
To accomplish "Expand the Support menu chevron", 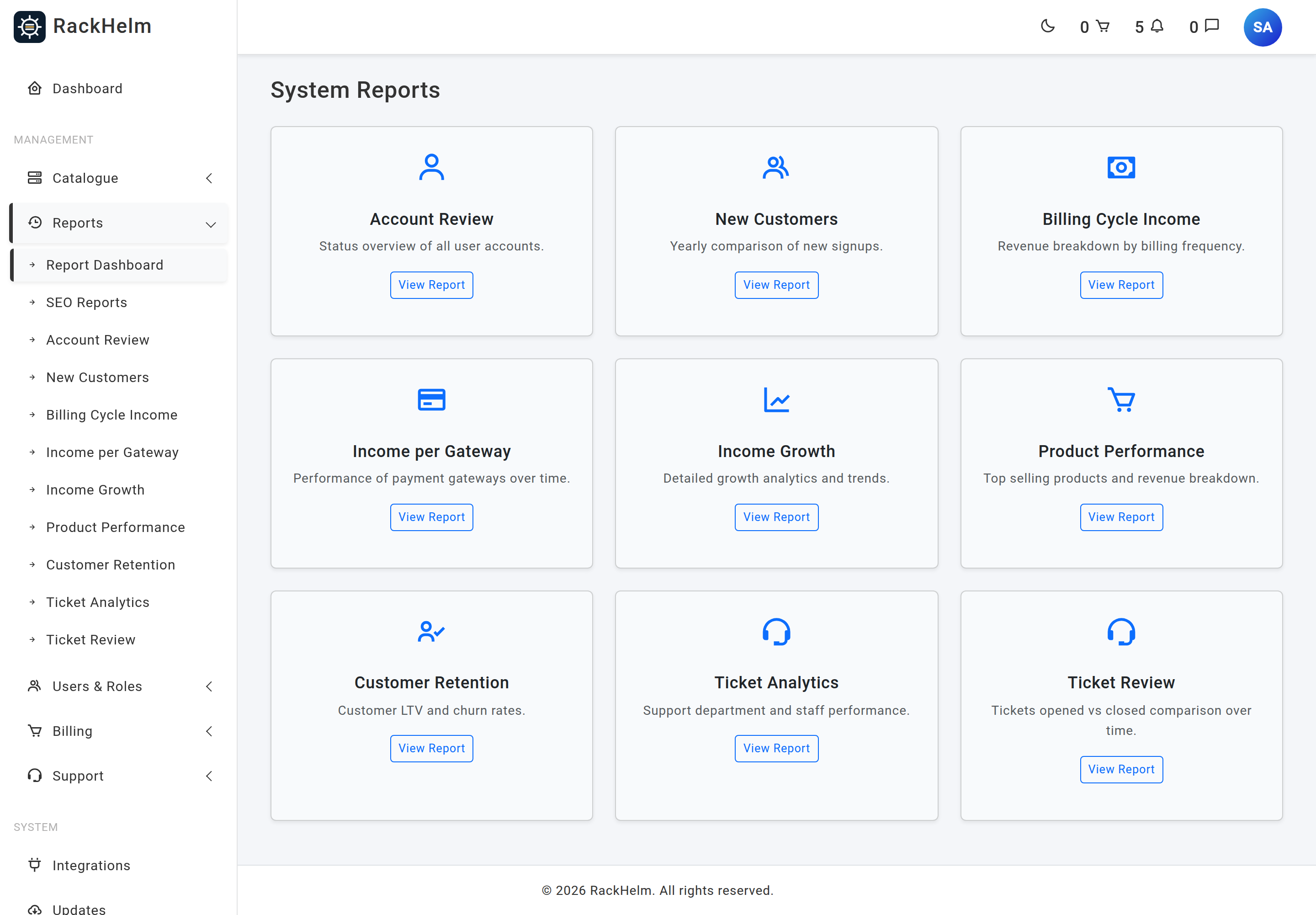I will tap(209, 776).
